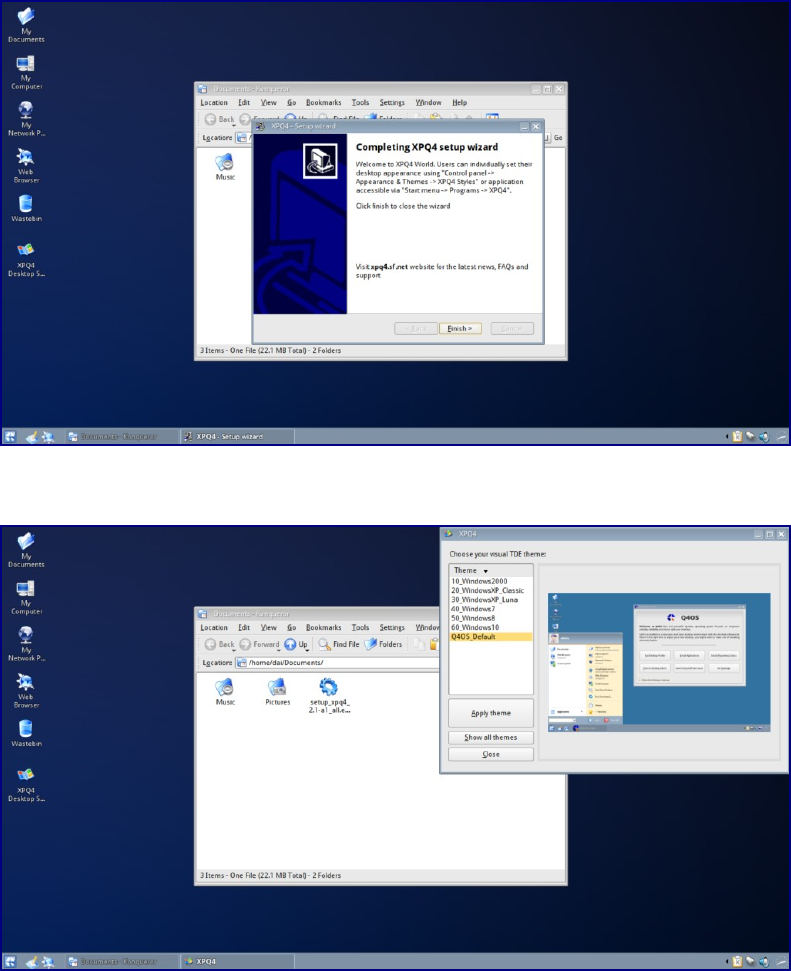791x971 pixels.
Task: Click Documents - Konqueror taskbar entry on desktop with theme window
Action: click(x=120, y=962)
